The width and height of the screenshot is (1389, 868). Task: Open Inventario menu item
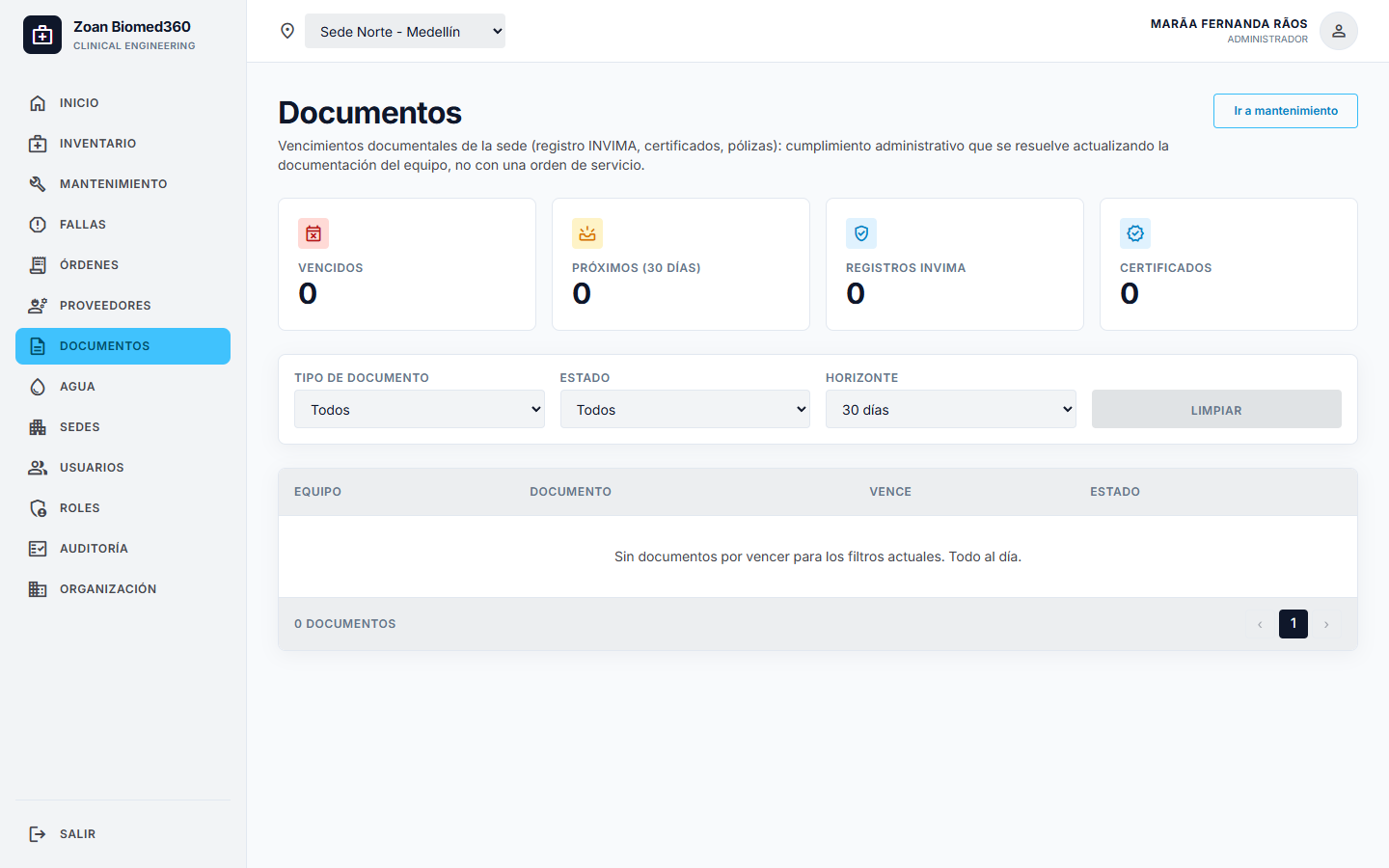click(x=123, y=144)
